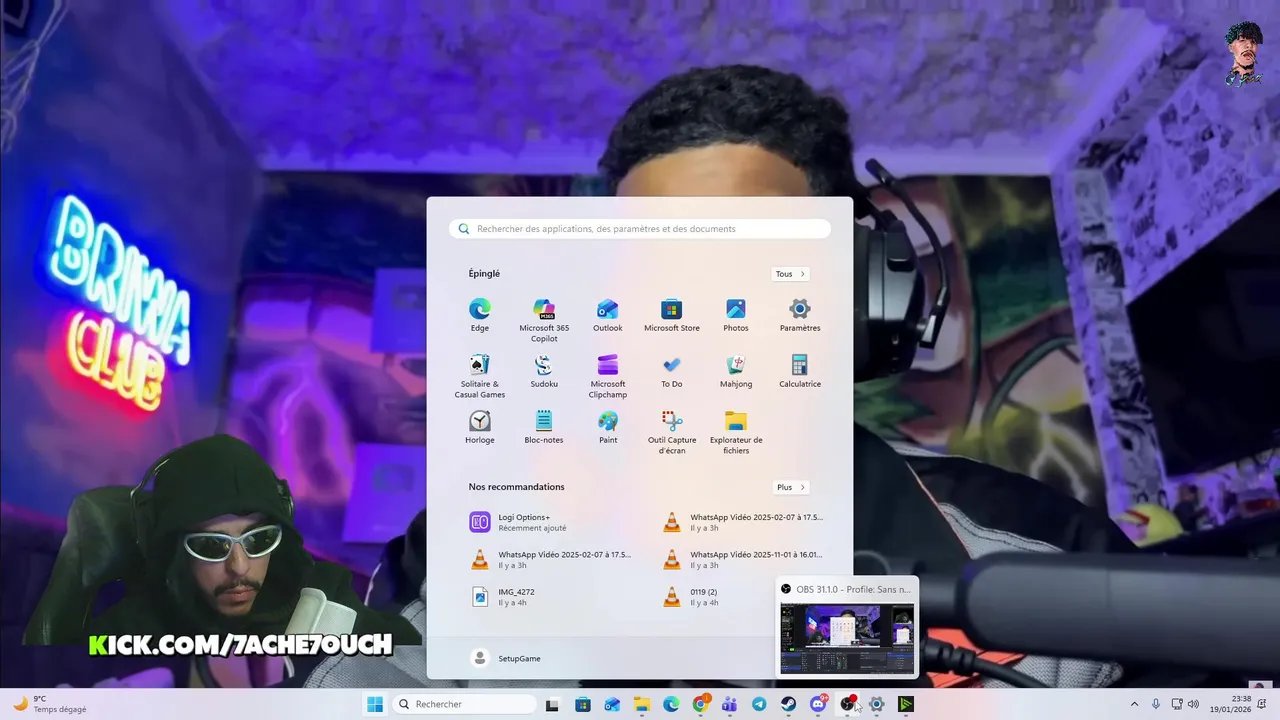Click the Windows Start button in taskbar

point(375,704)
